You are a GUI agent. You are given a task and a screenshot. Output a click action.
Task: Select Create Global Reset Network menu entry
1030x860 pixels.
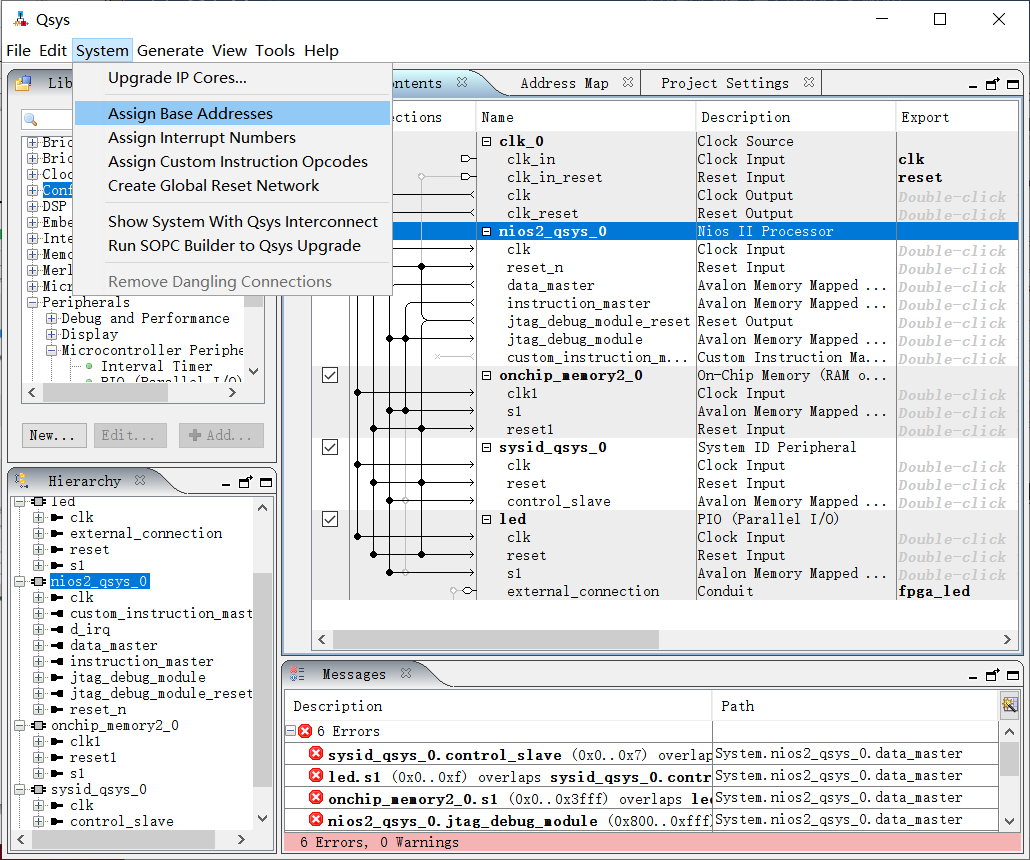pyautogui.click(x=213, y=186)
